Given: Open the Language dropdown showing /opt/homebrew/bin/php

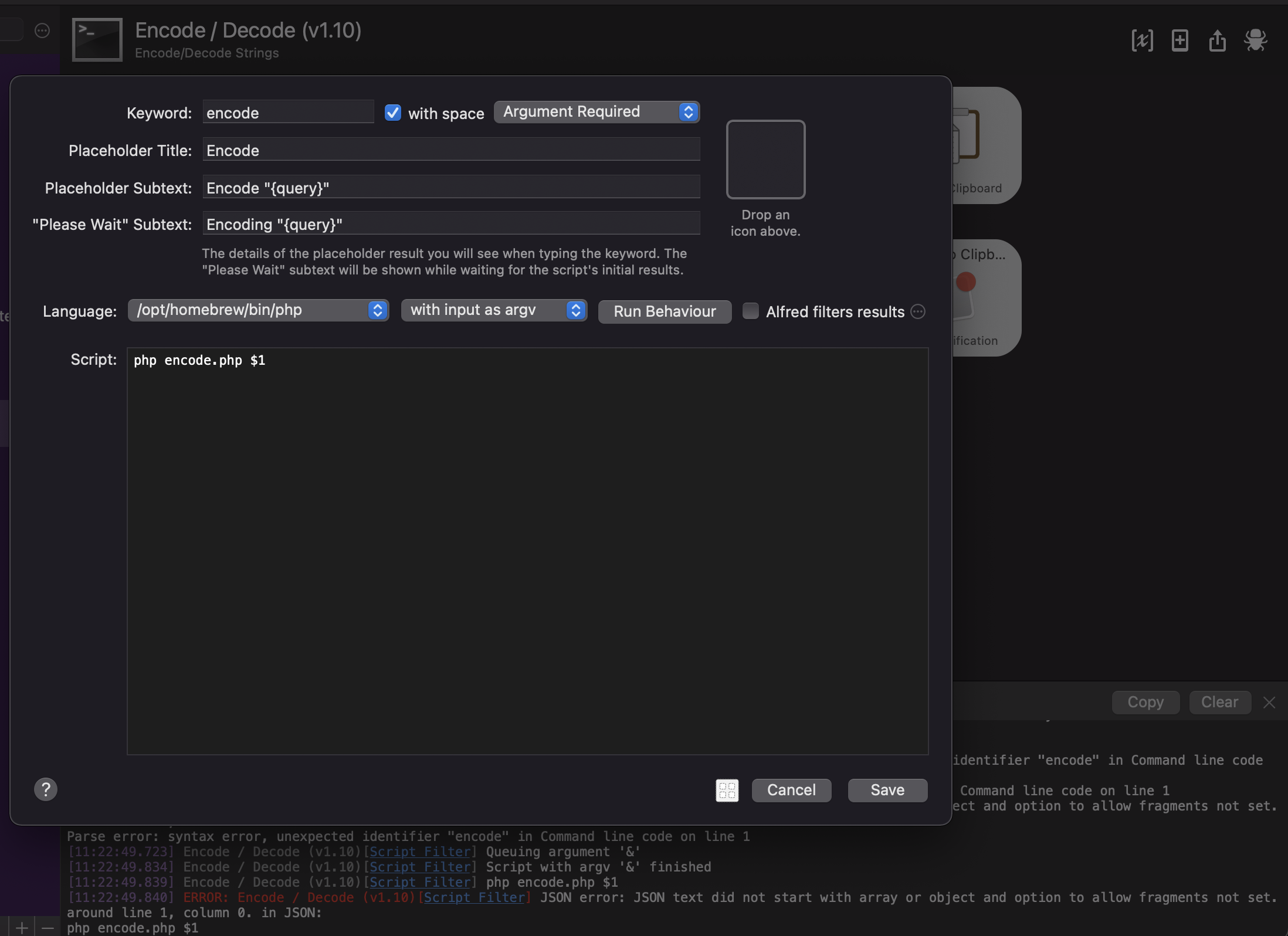Looking at the screenshot, I should (258, 310).
